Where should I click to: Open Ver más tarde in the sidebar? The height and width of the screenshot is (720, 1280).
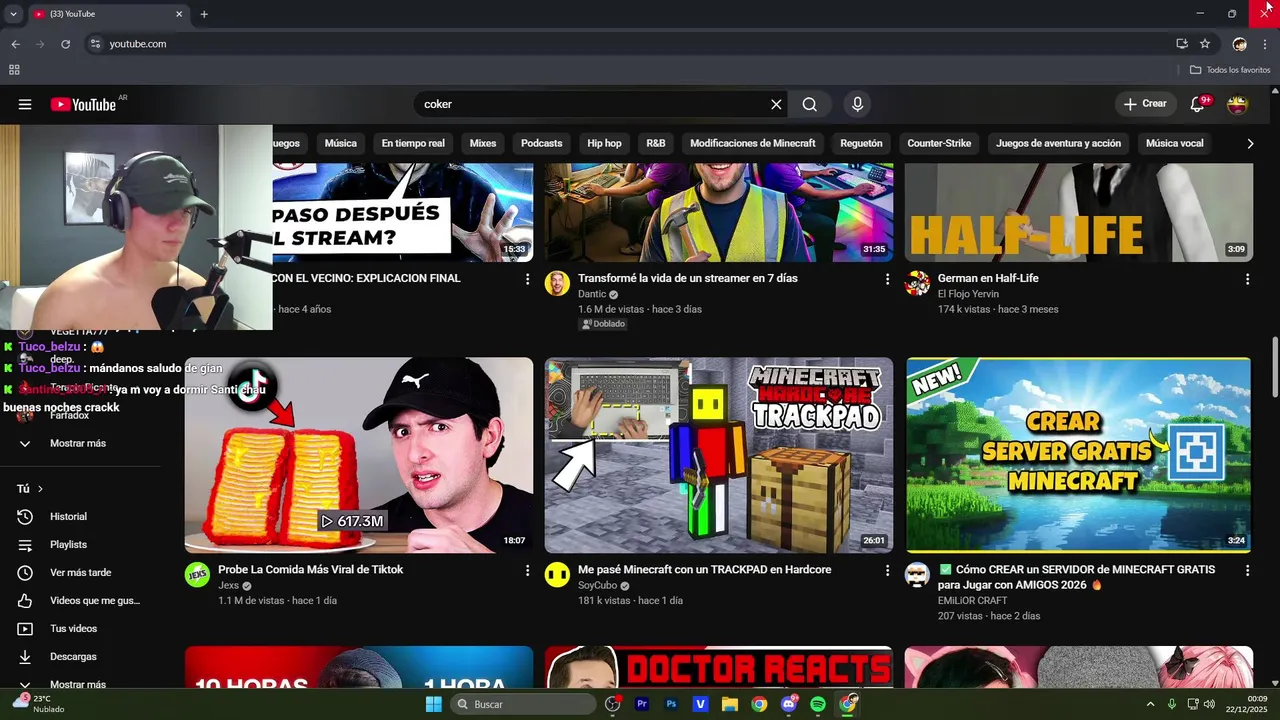tap(82, 573)
